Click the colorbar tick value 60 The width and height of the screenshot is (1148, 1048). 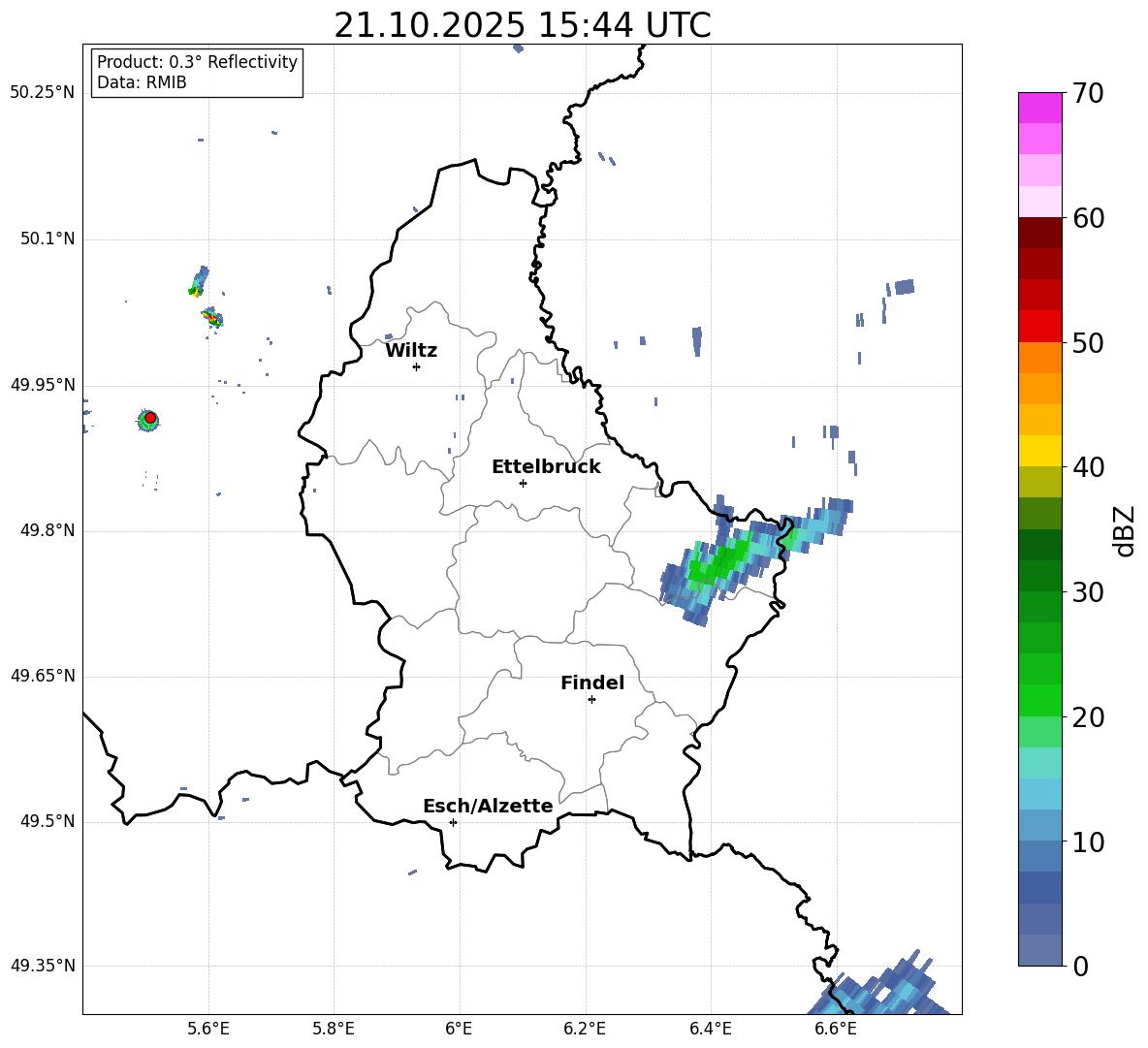tap(1088, 218)
